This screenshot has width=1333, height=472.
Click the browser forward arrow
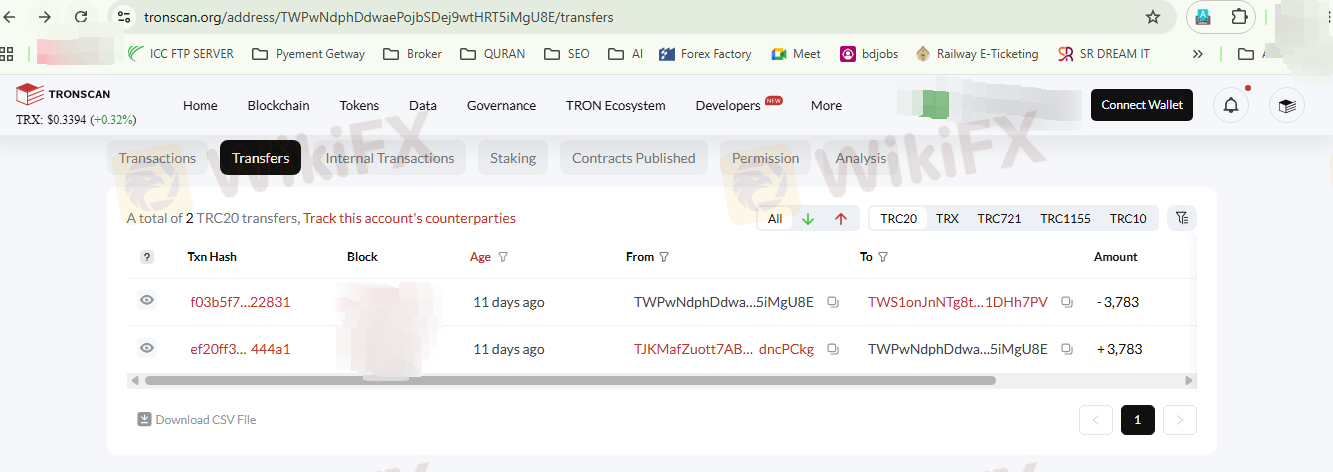click(x=45, y=17)
